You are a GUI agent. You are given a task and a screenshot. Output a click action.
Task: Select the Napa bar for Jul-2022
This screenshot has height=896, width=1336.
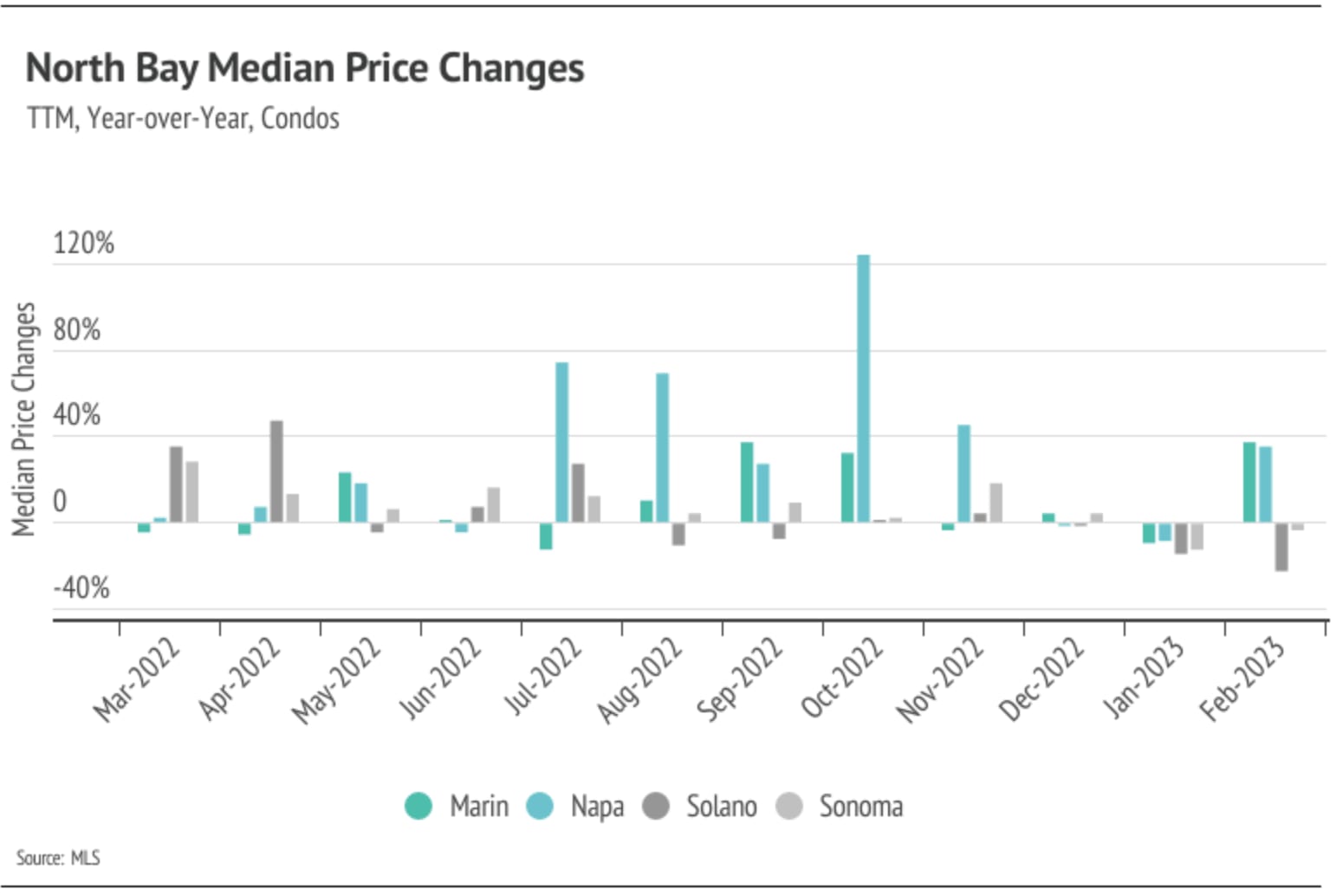tap(561, 442)
